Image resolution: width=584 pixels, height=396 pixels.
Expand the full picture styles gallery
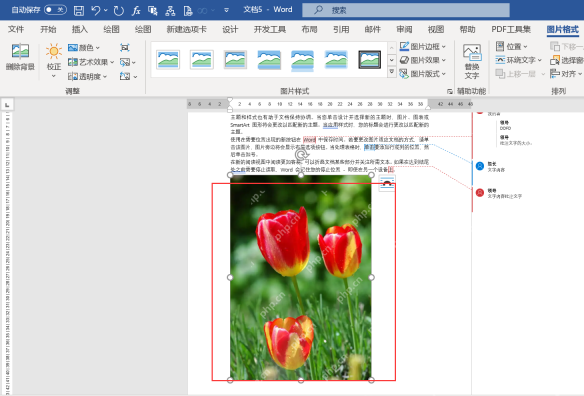click(x=391, y=71)
